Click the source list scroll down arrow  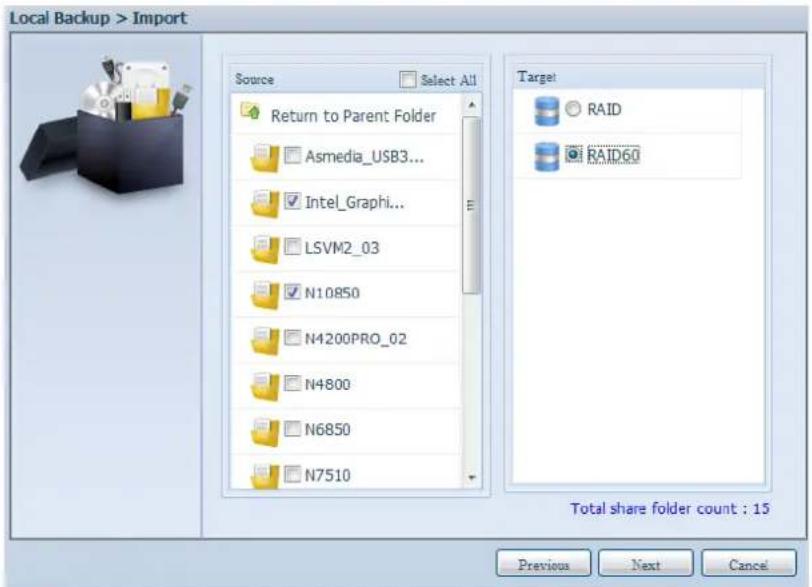(471, 478)
